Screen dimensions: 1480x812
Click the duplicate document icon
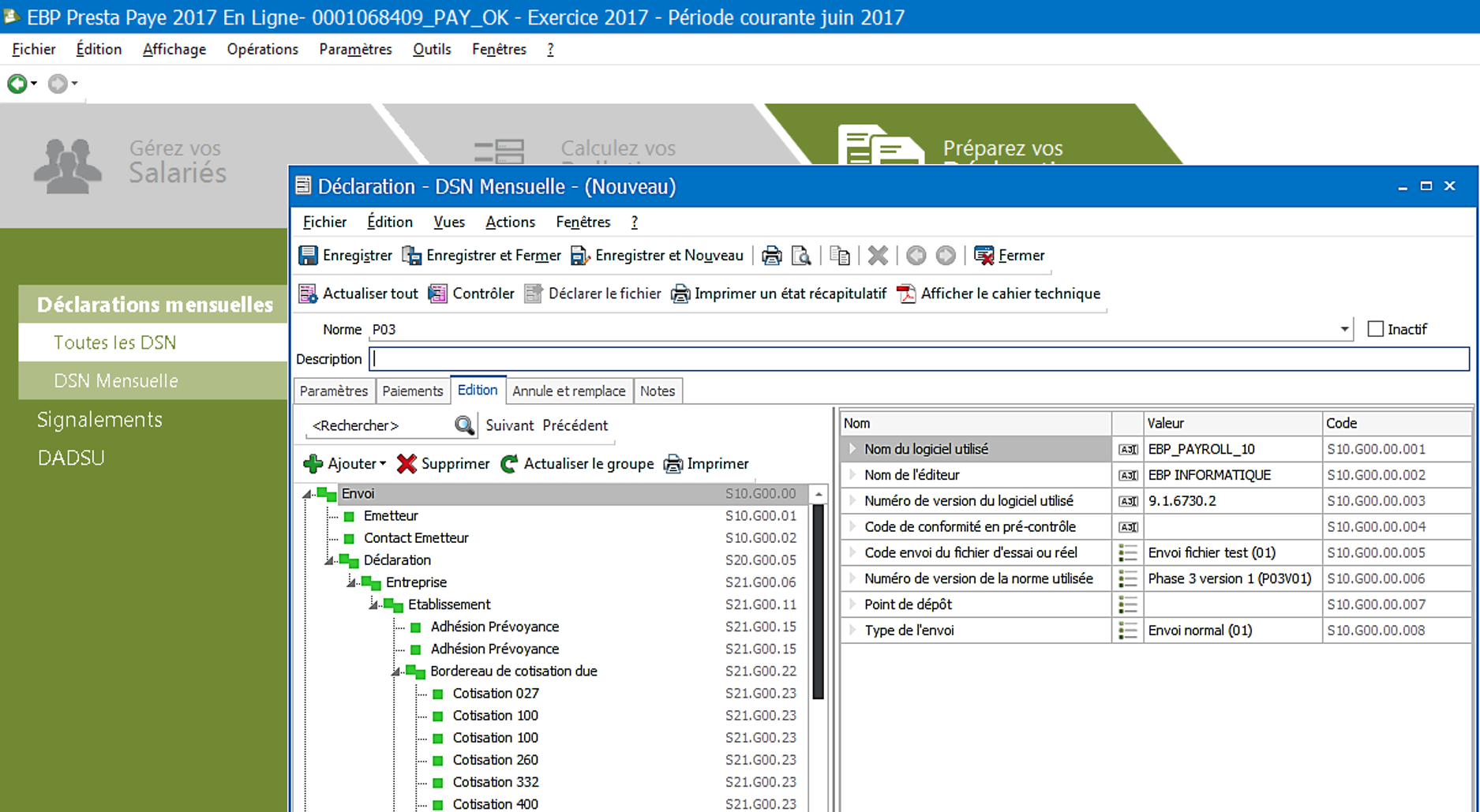point(840,256)
